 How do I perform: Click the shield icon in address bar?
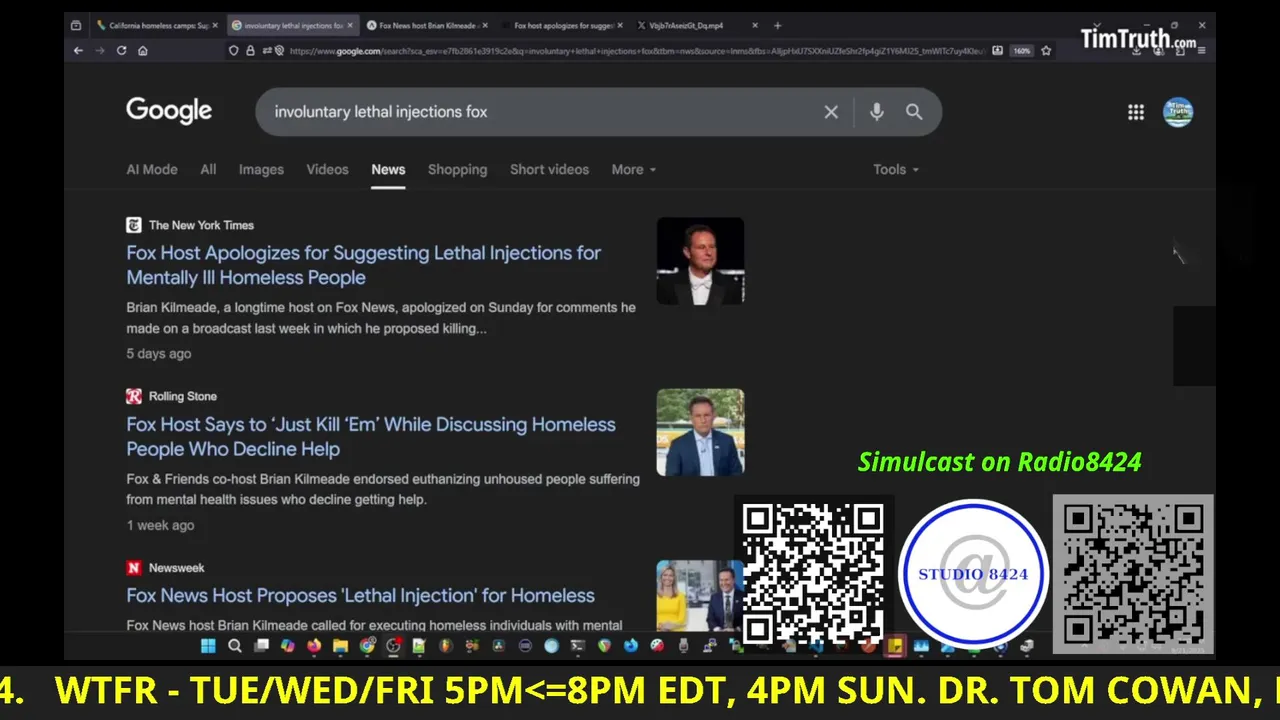click(x=235, y=50)
